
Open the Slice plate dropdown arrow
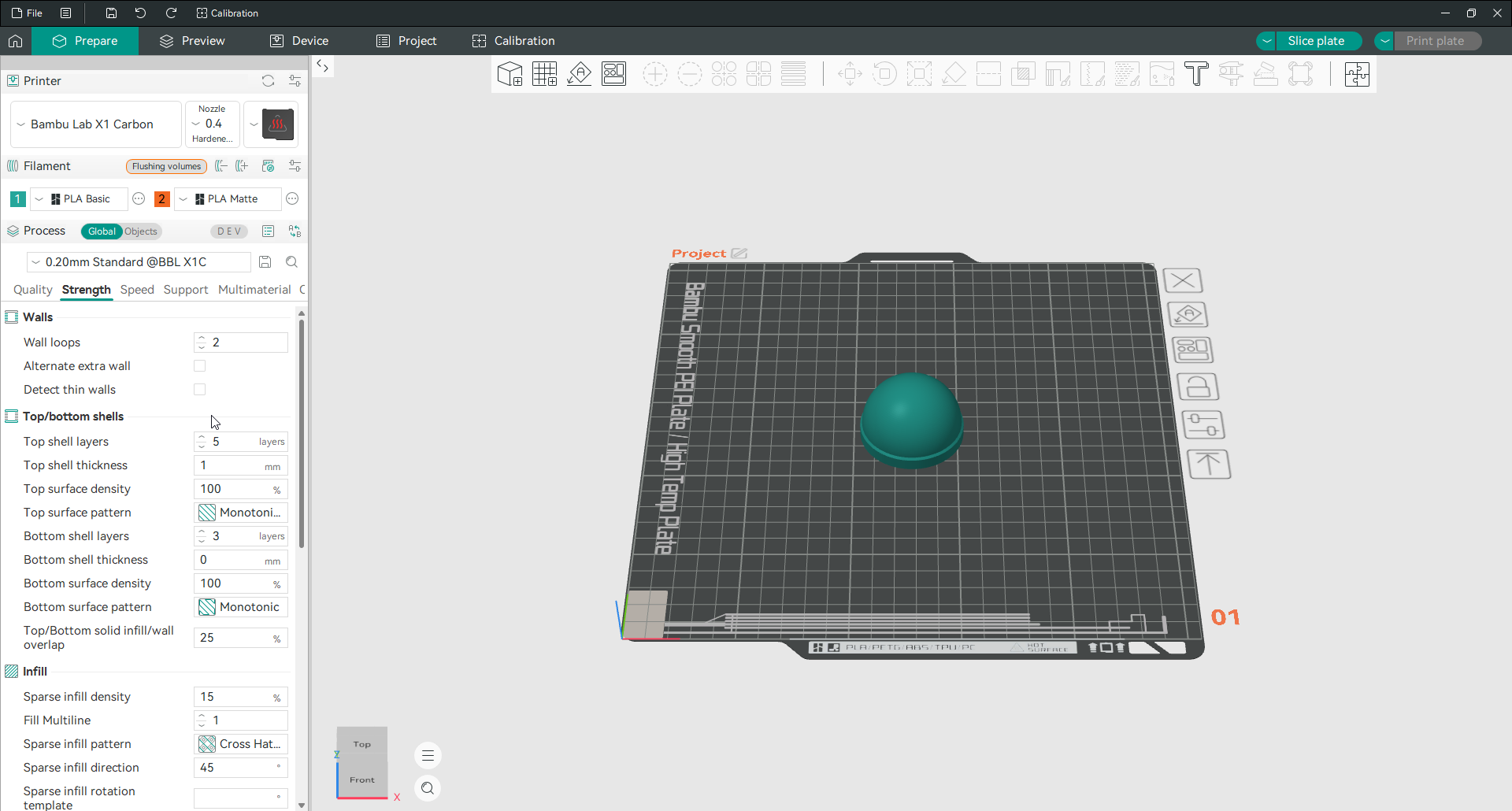click(1266, 41)
